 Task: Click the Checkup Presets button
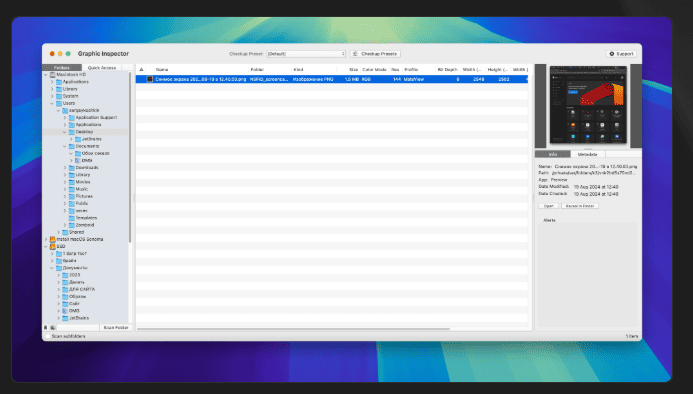[x=375, y=54]
